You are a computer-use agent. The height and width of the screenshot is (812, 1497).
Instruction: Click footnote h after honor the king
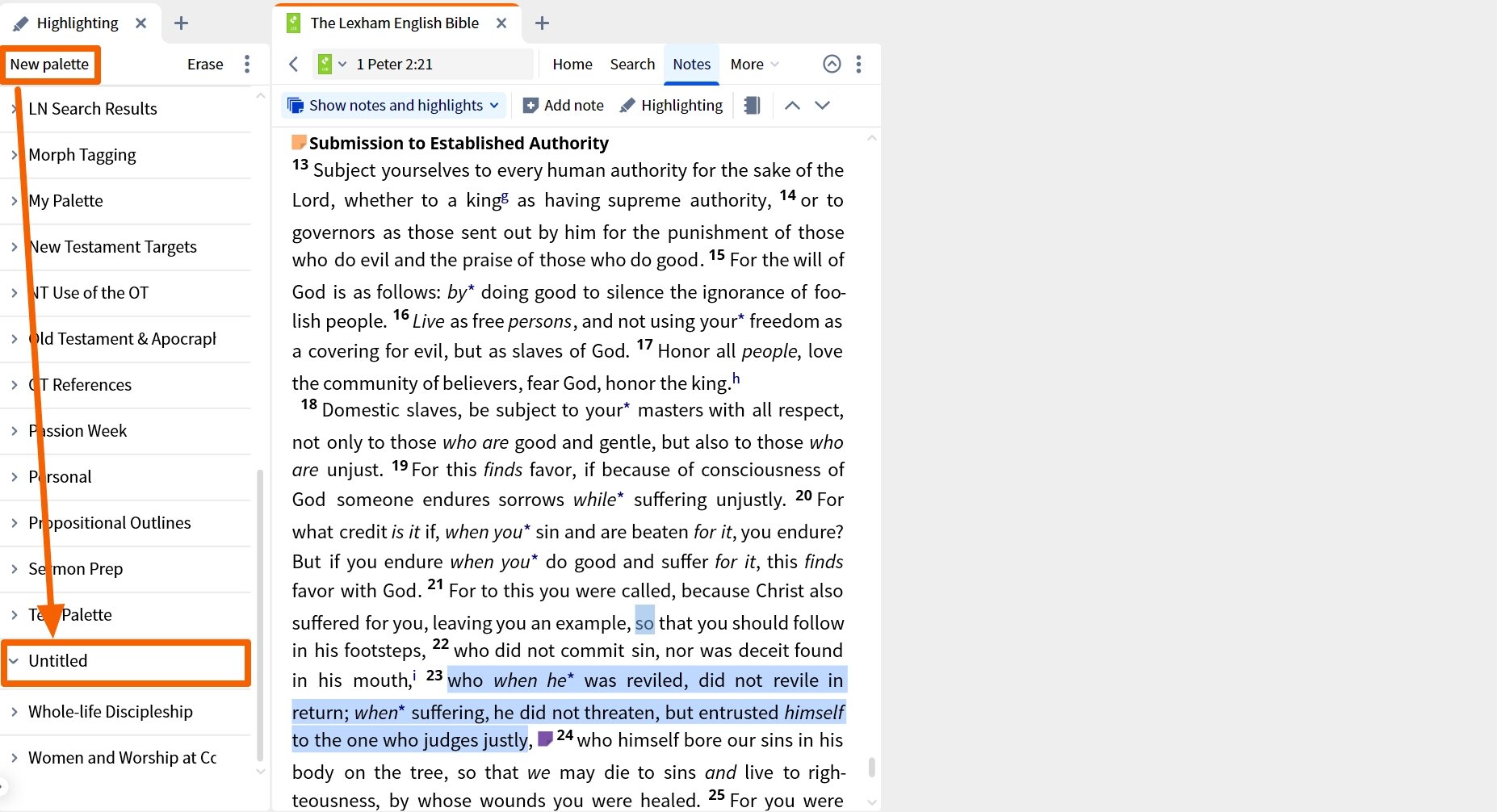pyautogui.click(x=736, y=378)
